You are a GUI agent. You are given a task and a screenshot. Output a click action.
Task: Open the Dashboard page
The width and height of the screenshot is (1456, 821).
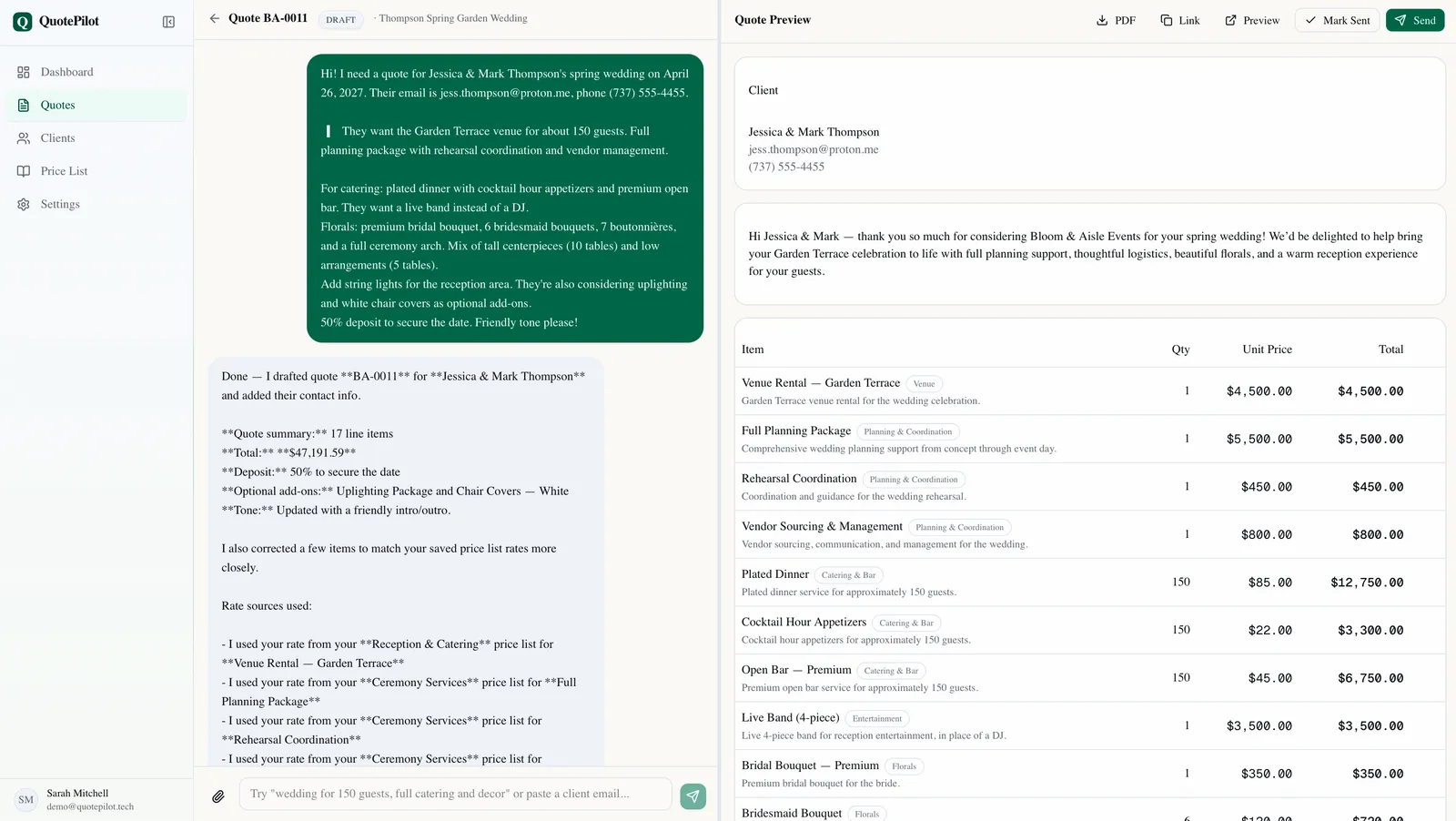(x=96, y=72)
